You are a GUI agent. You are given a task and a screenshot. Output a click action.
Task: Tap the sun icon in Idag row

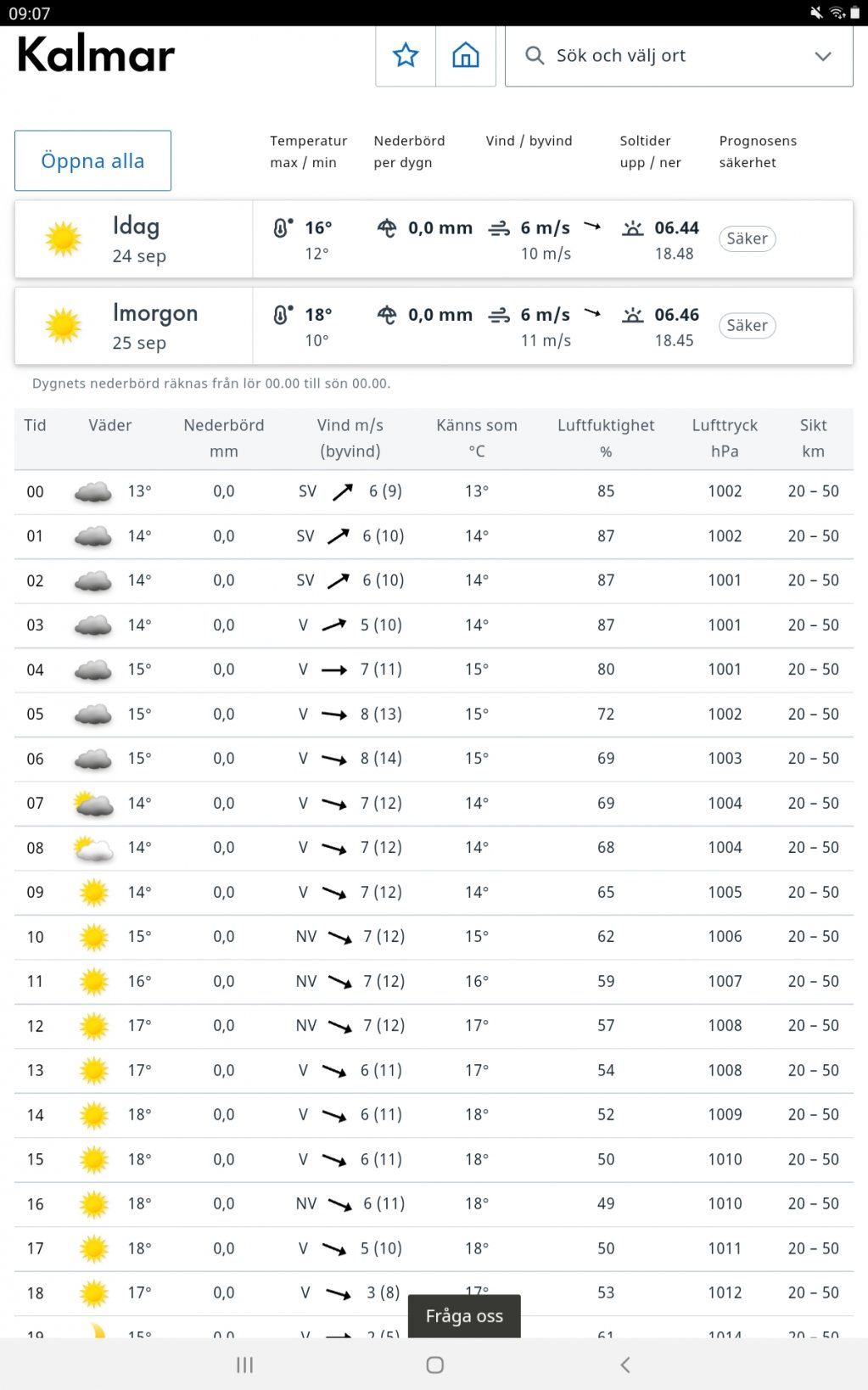[63, 238]
